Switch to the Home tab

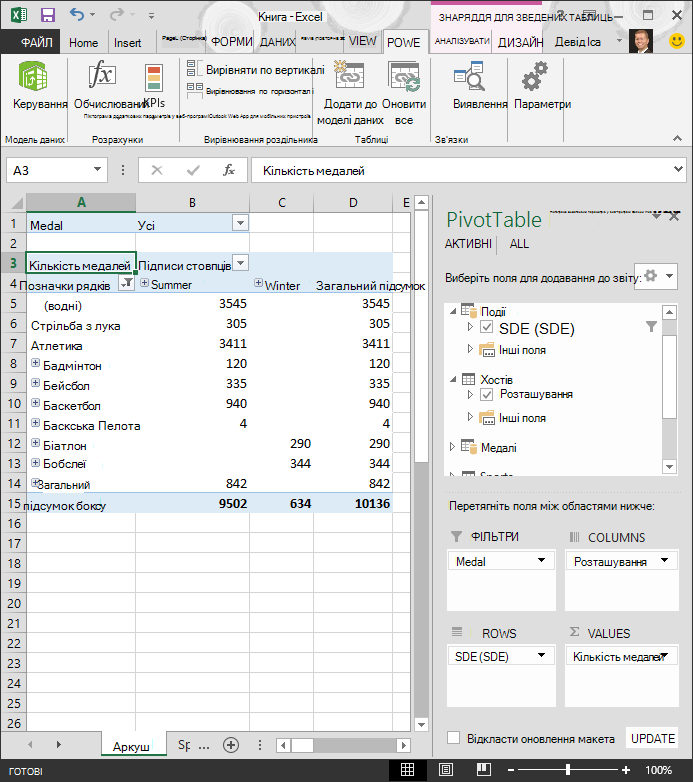84,43
